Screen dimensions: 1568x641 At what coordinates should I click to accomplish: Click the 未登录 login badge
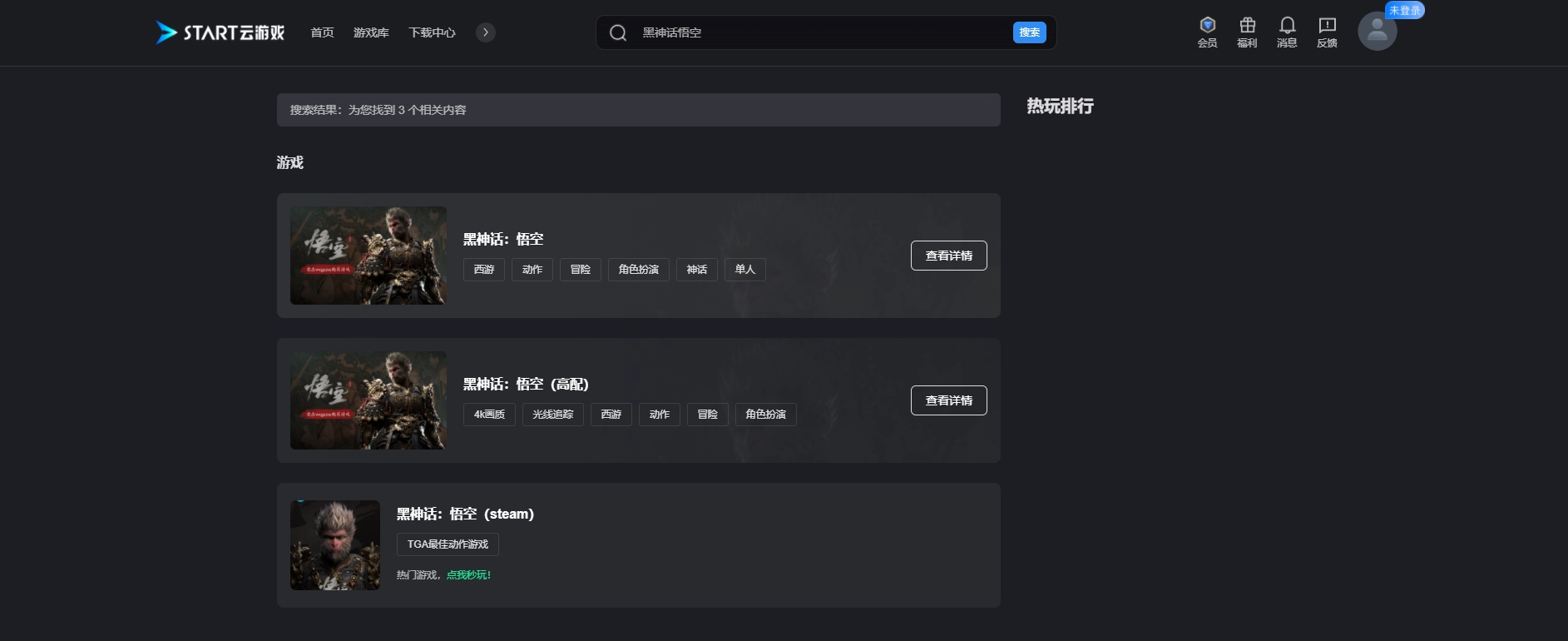pos(1404,10)
